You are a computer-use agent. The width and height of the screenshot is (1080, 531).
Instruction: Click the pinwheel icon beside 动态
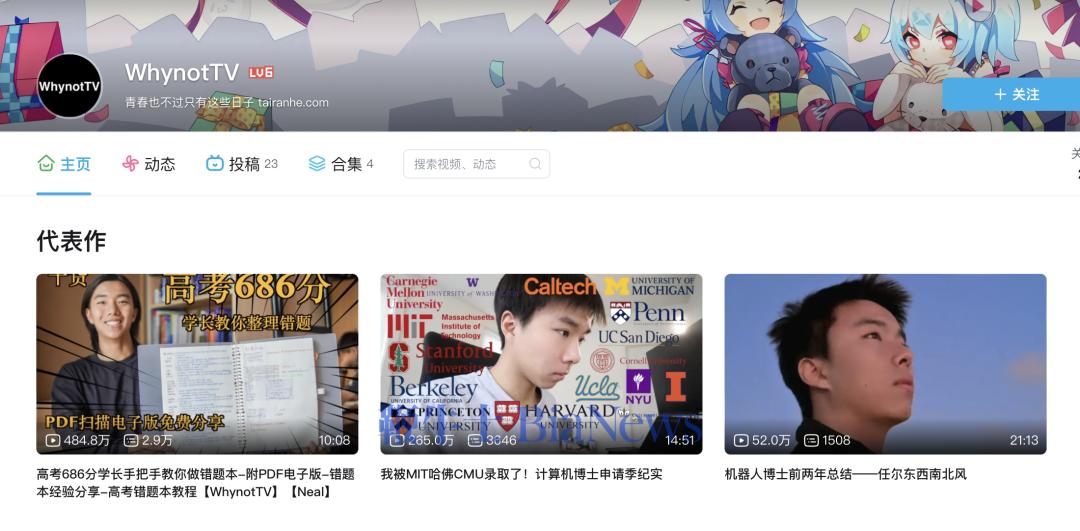click(130, 164)
